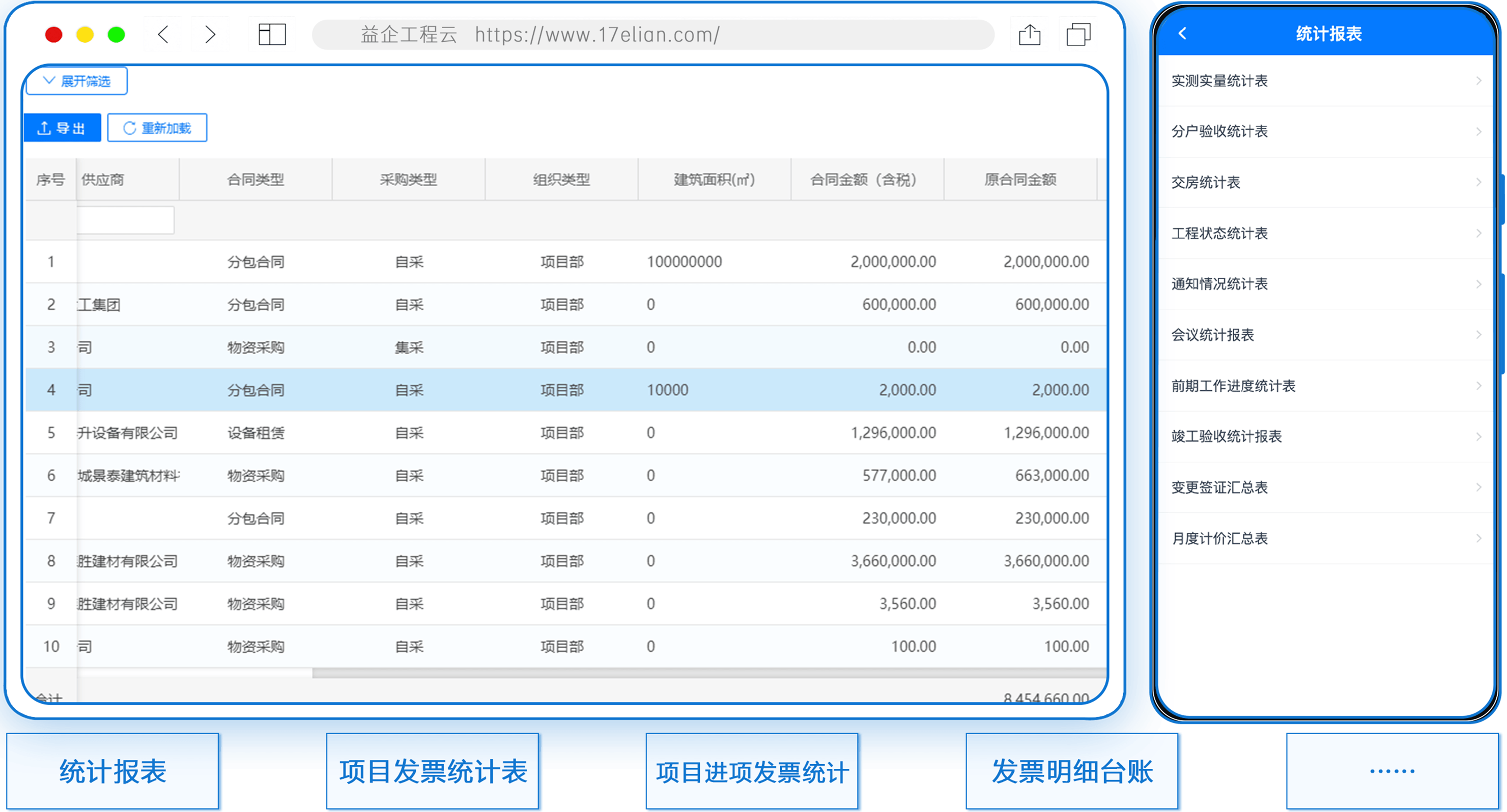Screen dimensions: 1507x812
Task: Open 交房统计表 in the phone list
Action: tap(1326, 182)
